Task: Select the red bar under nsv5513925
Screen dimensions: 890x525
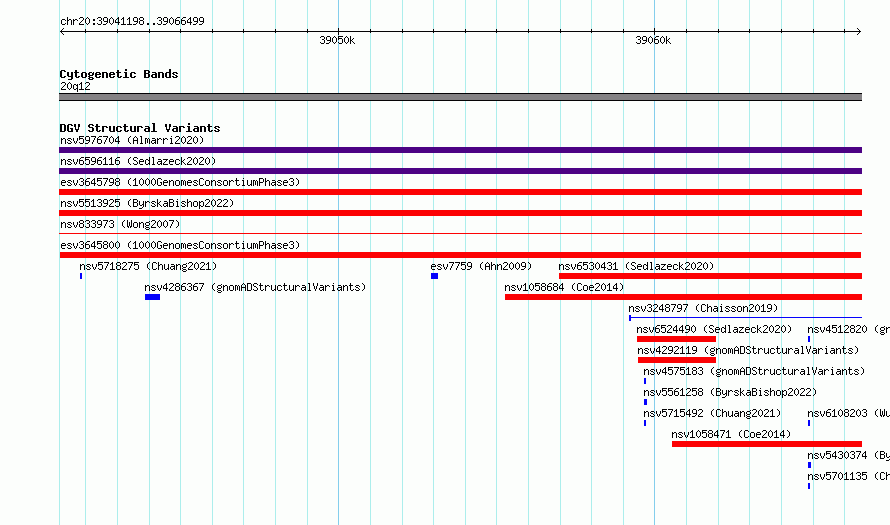Action: click(x=460, y=213)
